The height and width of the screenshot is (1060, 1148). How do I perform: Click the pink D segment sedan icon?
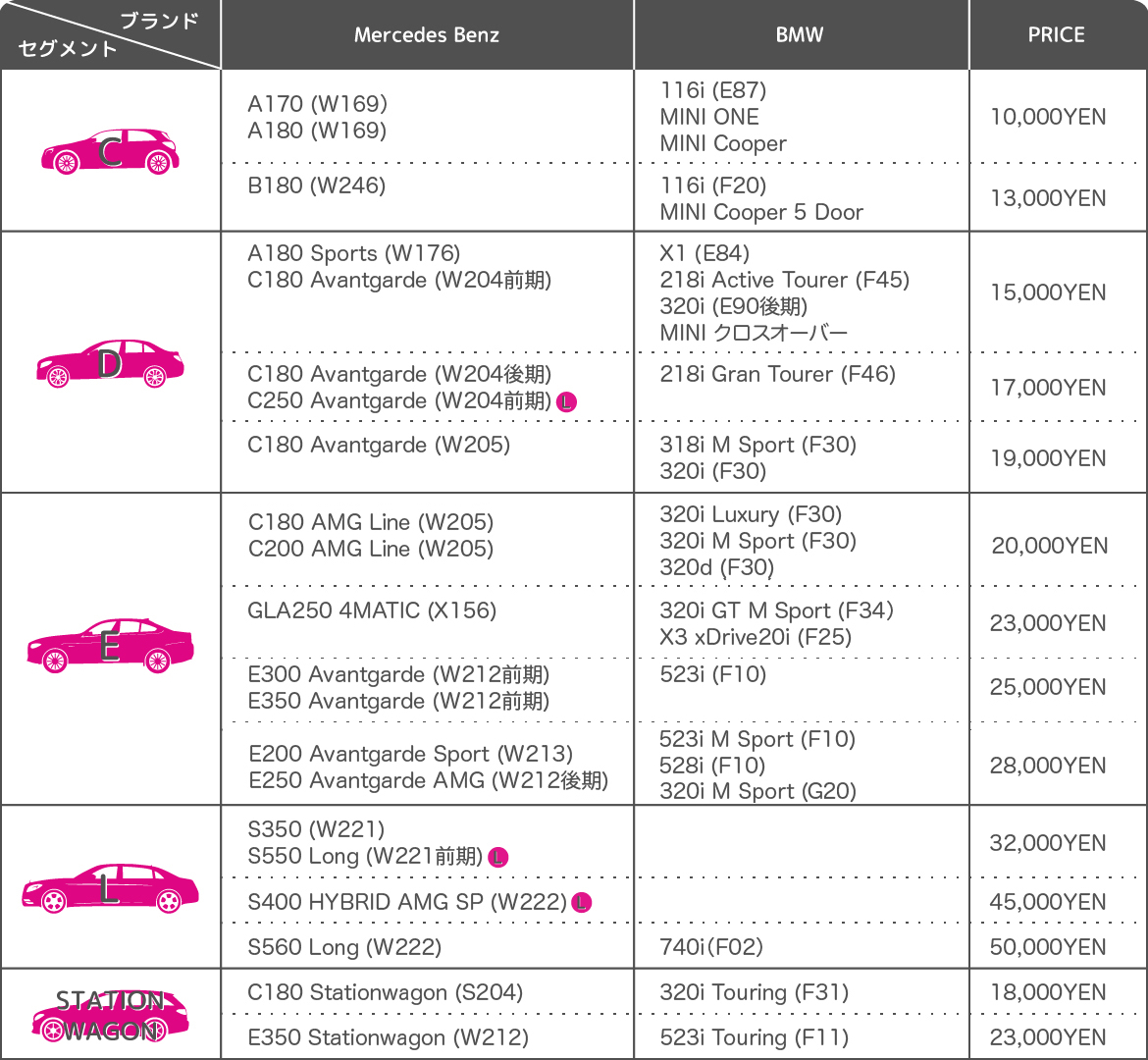(x=110, y=363)
